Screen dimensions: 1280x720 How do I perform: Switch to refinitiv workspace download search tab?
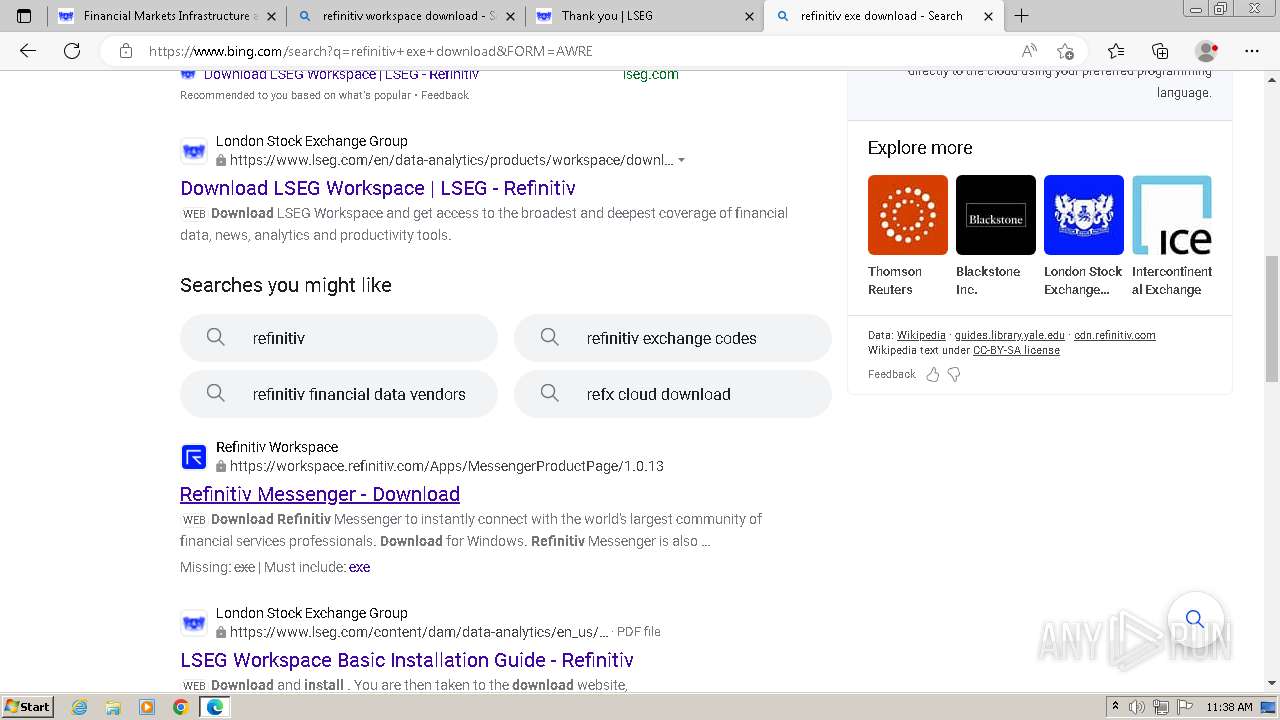point(405,16)
